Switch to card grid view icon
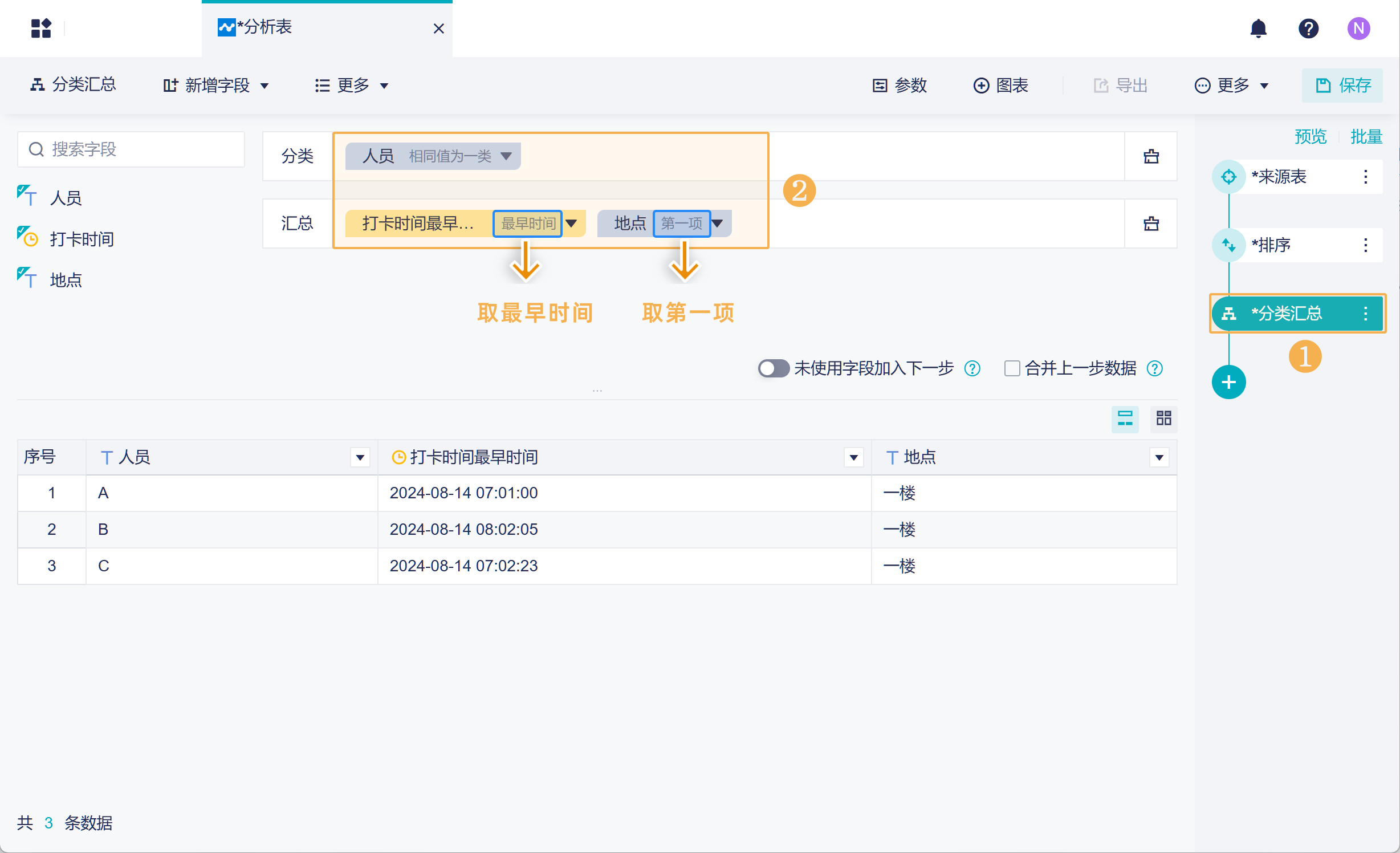1400x853 pixels. (x=1163, y=419)
